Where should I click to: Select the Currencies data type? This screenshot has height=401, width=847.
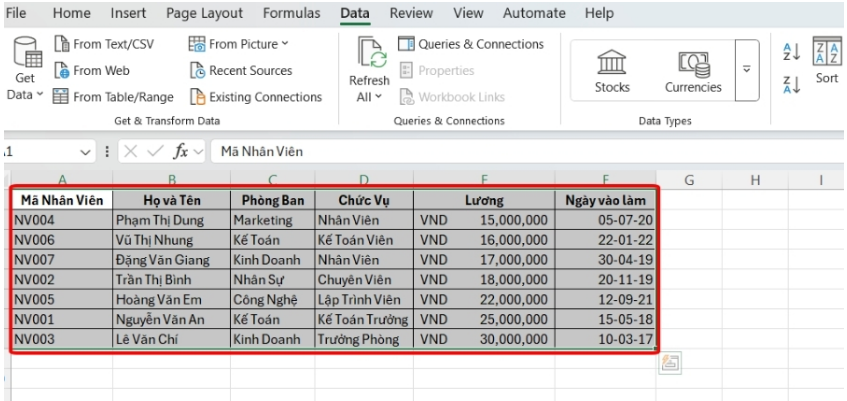(x=693, y=70)
